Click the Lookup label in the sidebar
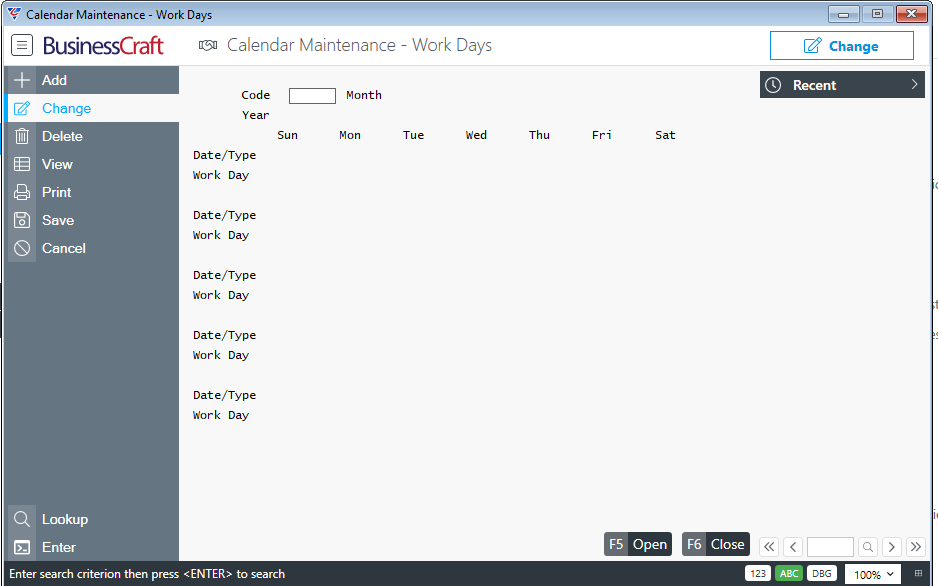Image resolution: width=938 pixels, height=586 pixels. coord(65,519)
